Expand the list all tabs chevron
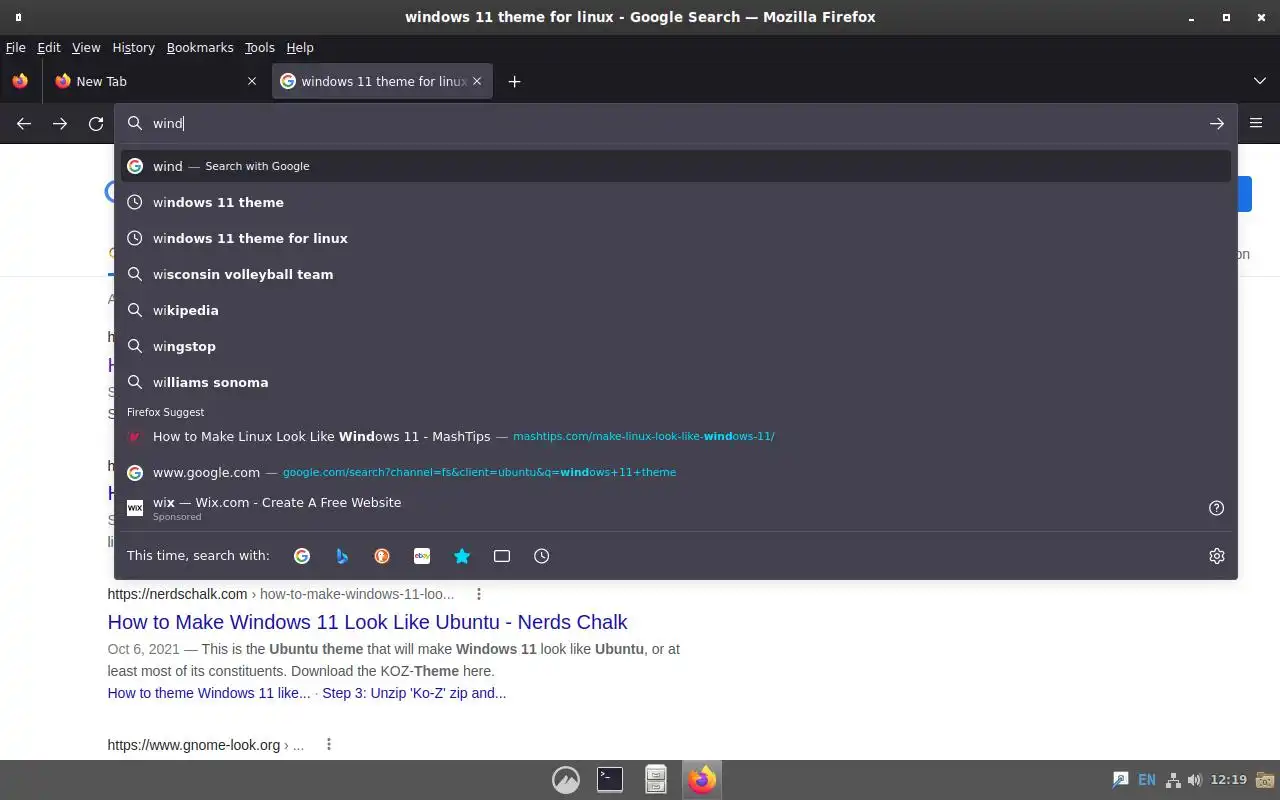The width and height of the screenshot is (1280, 800). pos(1260,82)
